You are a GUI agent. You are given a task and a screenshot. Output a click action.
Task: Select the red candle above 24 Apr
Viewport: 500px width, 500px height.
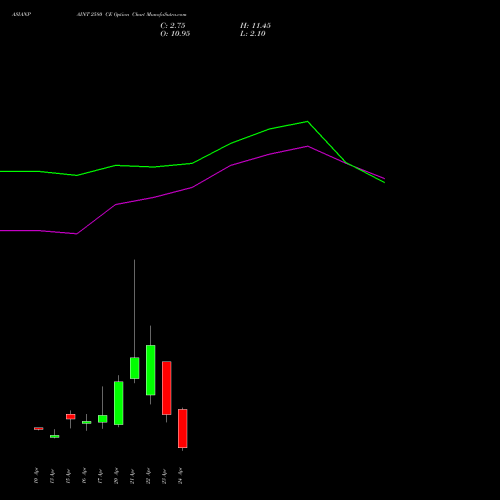(x=183, y=428)
